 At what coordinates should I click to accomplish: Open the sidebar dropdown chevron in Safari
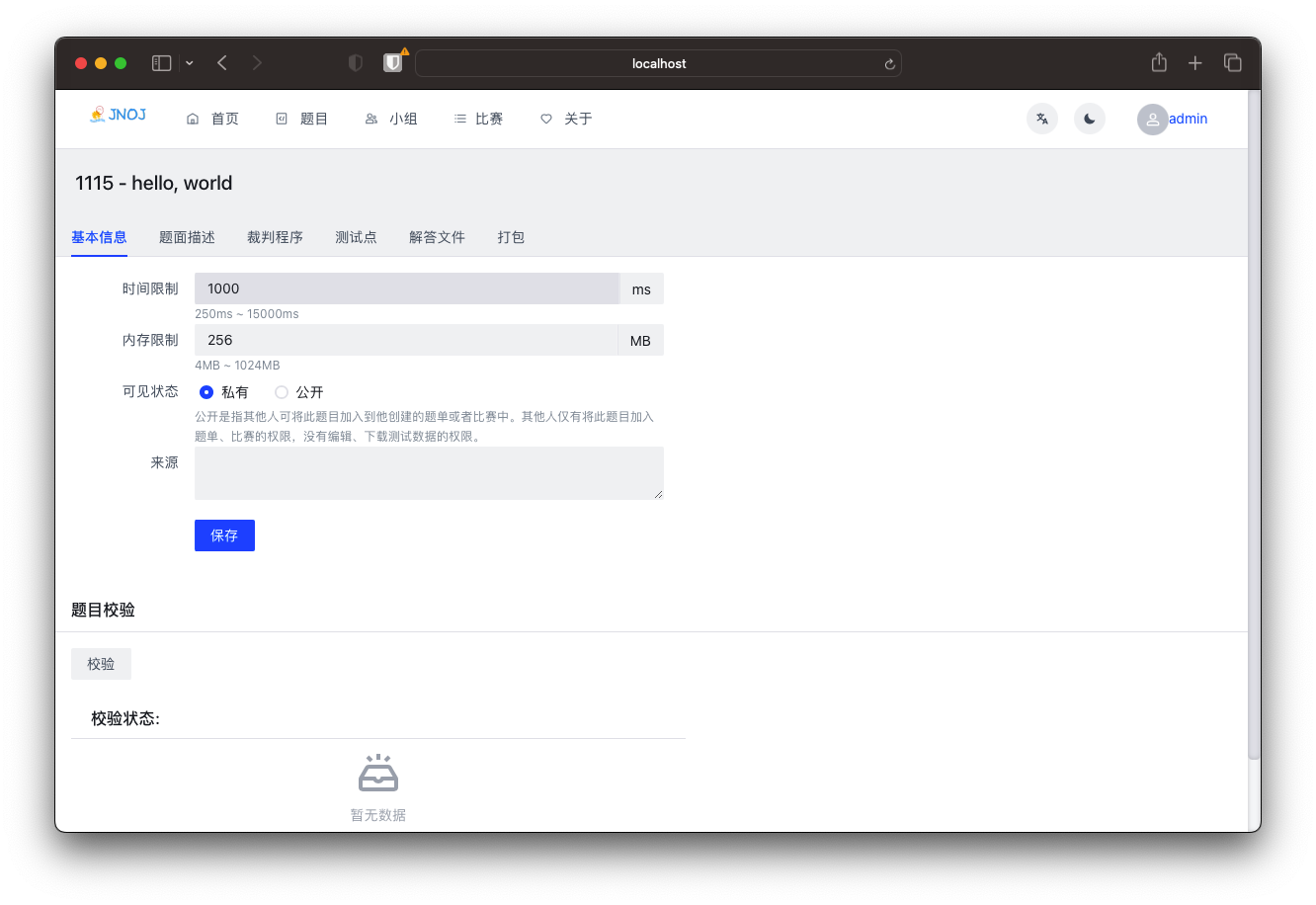pos(190,63)
